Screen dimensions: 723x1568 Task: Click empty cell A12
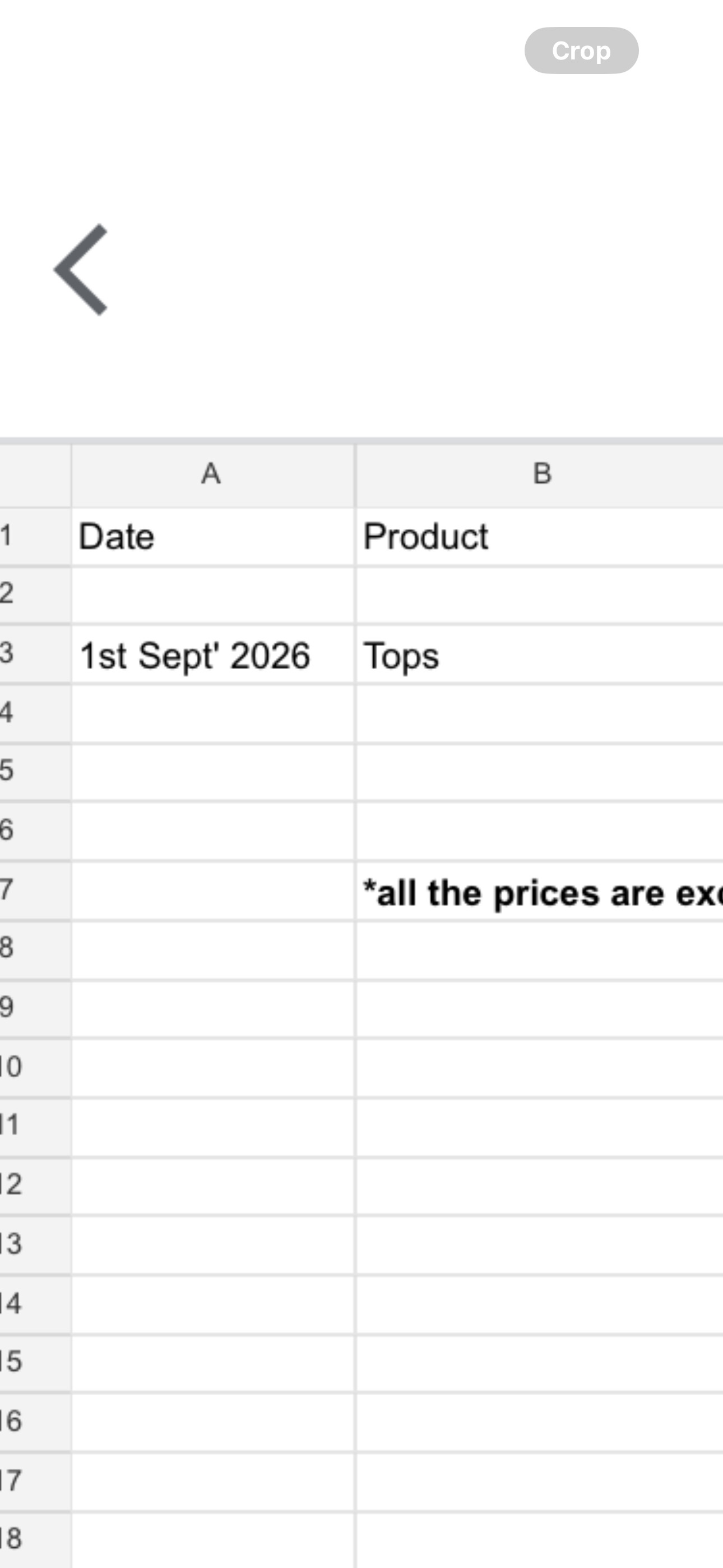[213, 1186]
